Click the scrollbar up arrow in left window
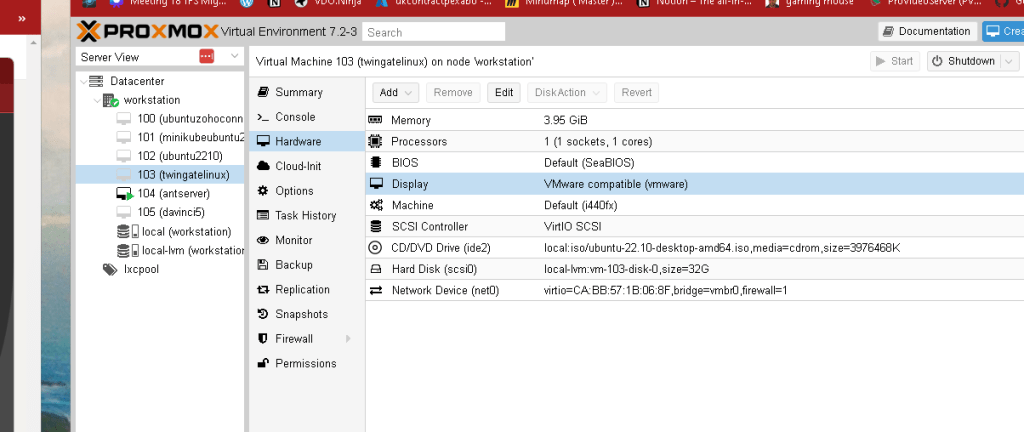This screenshot has width=1024, height=432. pos(34,42)
